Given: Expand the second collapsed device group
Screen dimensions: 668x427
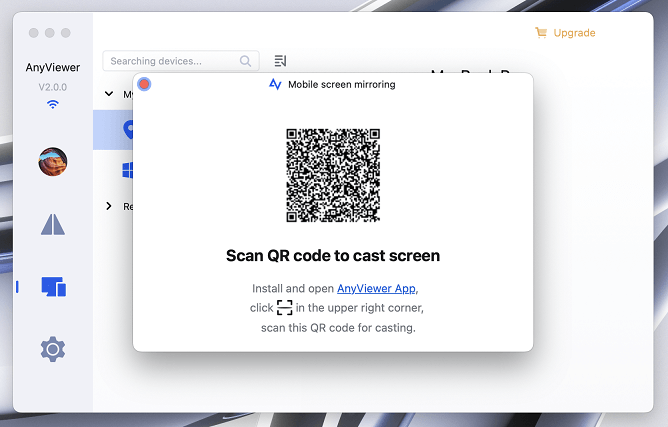Looking at the screenshot, I should tap(109, 206).
